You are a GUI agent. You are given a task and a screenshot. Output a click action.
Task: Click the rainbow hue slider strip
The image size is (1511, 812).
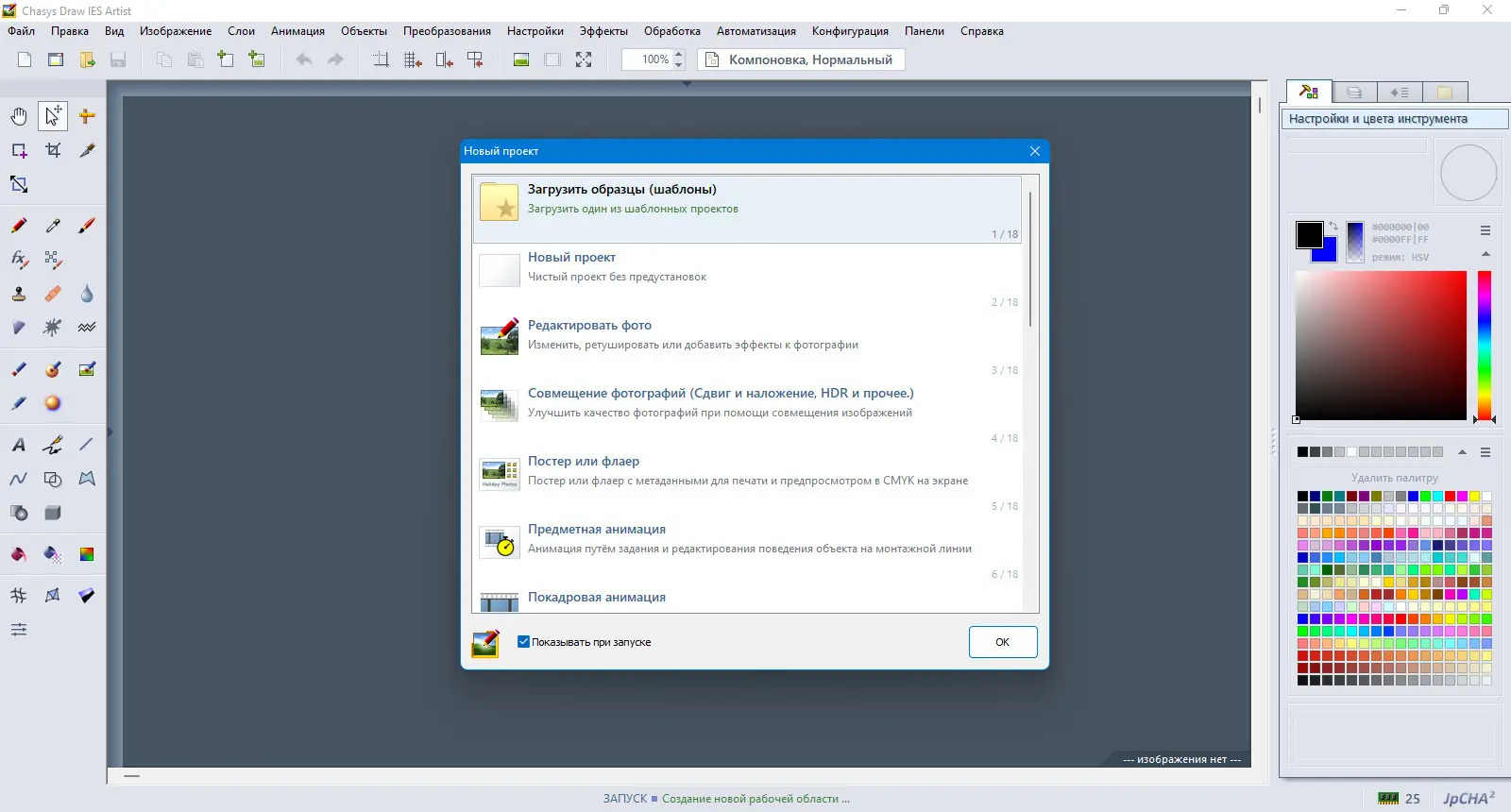pyautogui.click(x=1485, y=346)
